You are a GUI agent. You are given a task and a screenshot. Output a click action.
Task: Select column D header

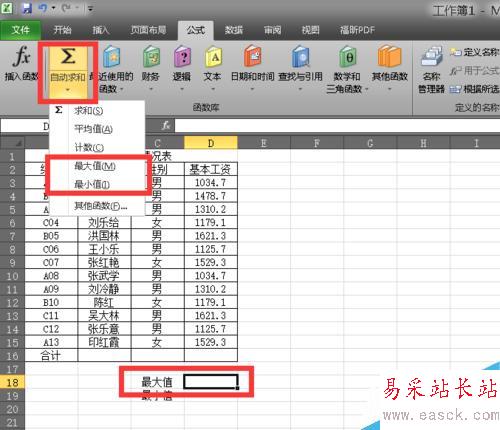[211, 143]
